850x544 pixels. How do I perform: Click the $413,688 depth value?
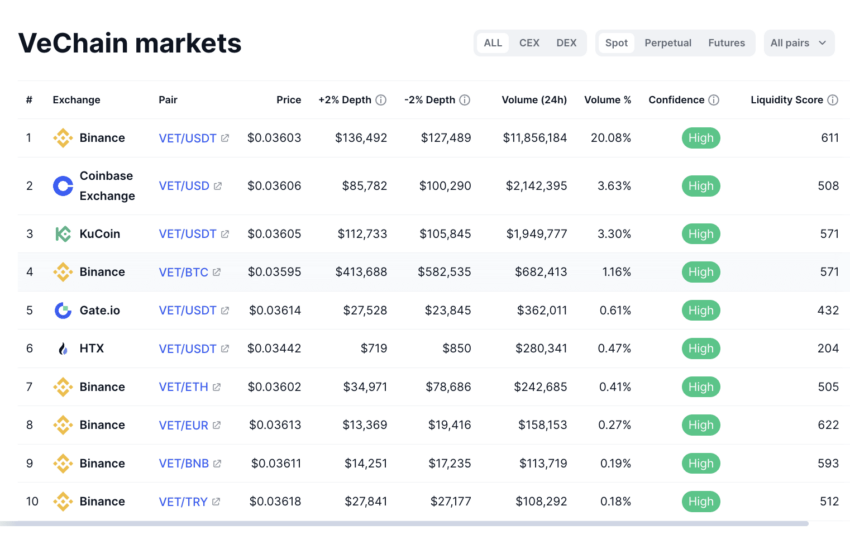361,272
